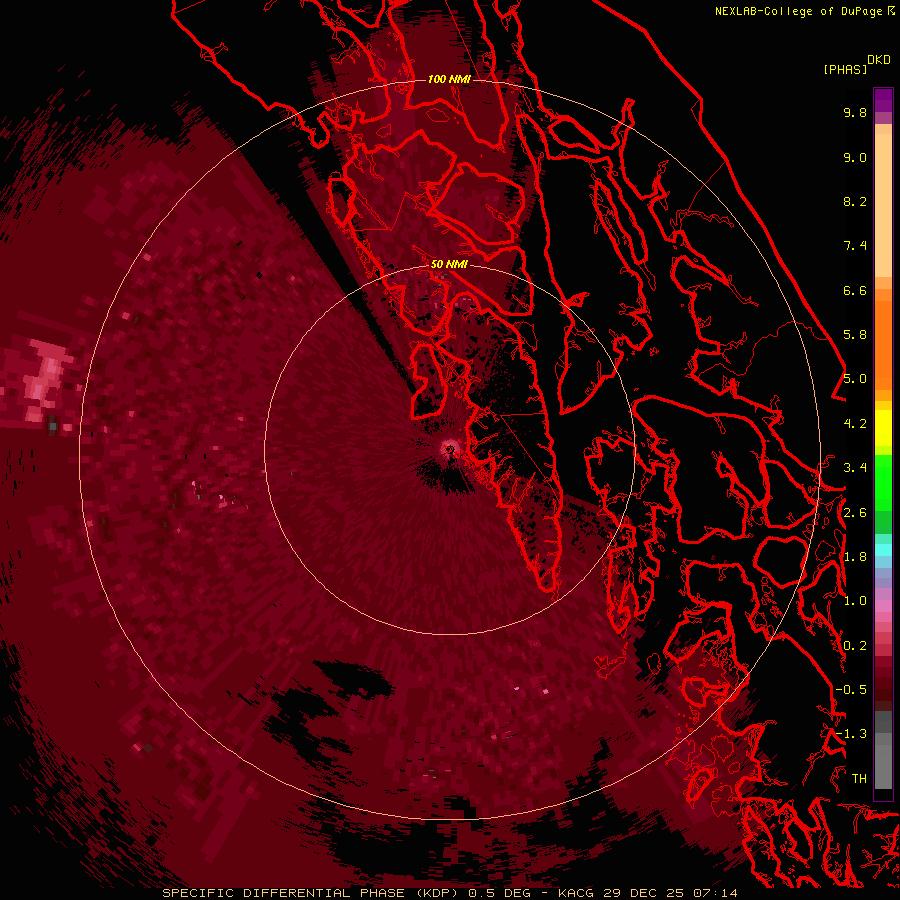Click the 50 NMI range ring label

coord(449,264)
